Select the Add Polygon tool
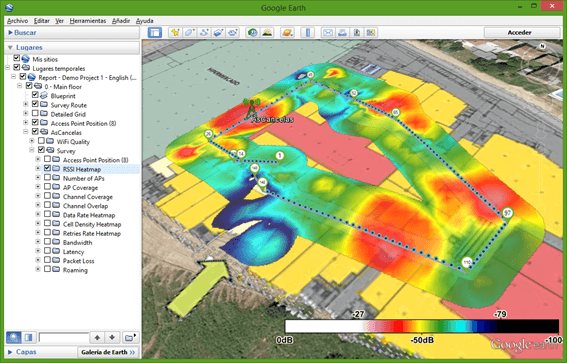The width and height of the screenshot is (567, 363). (190, 33)
